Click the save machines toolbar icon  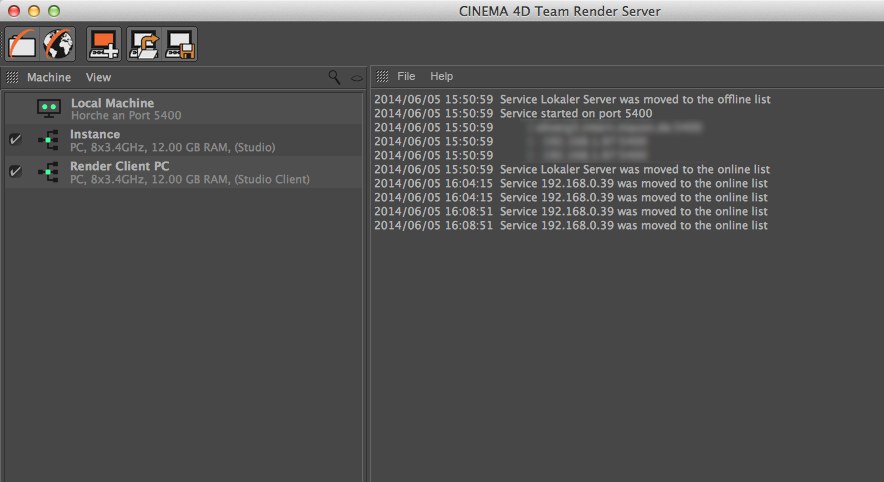pos(180,44)
